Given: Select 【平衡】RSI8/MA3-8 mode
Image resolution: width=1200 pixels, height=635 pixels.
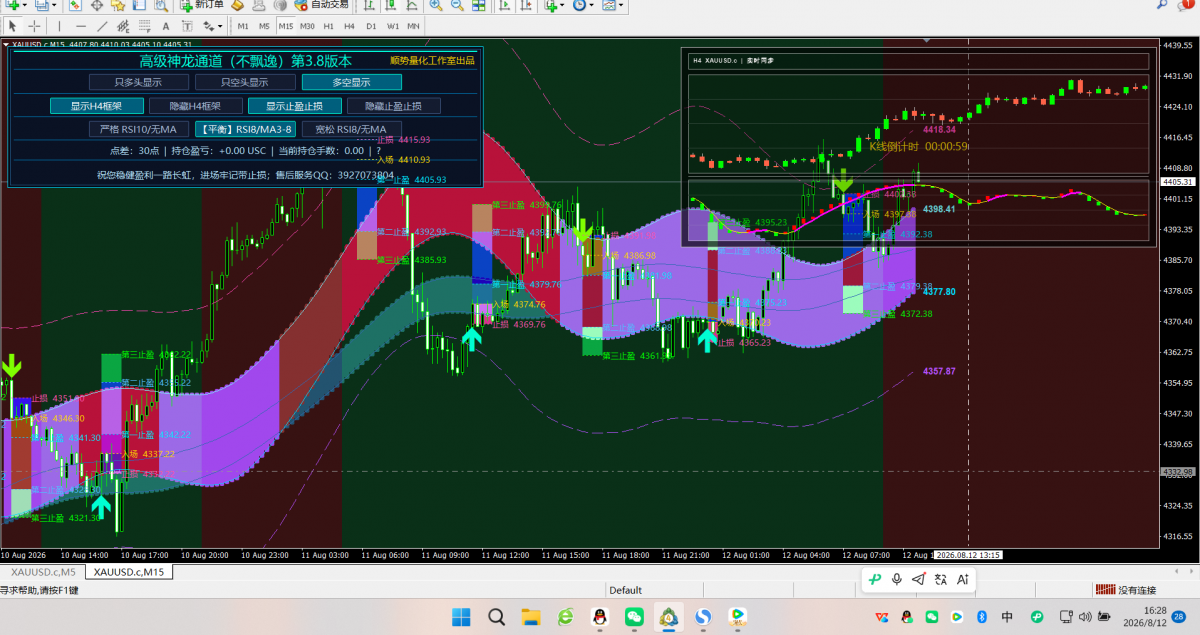Looking at the screenshot, I should pos(245,129).
